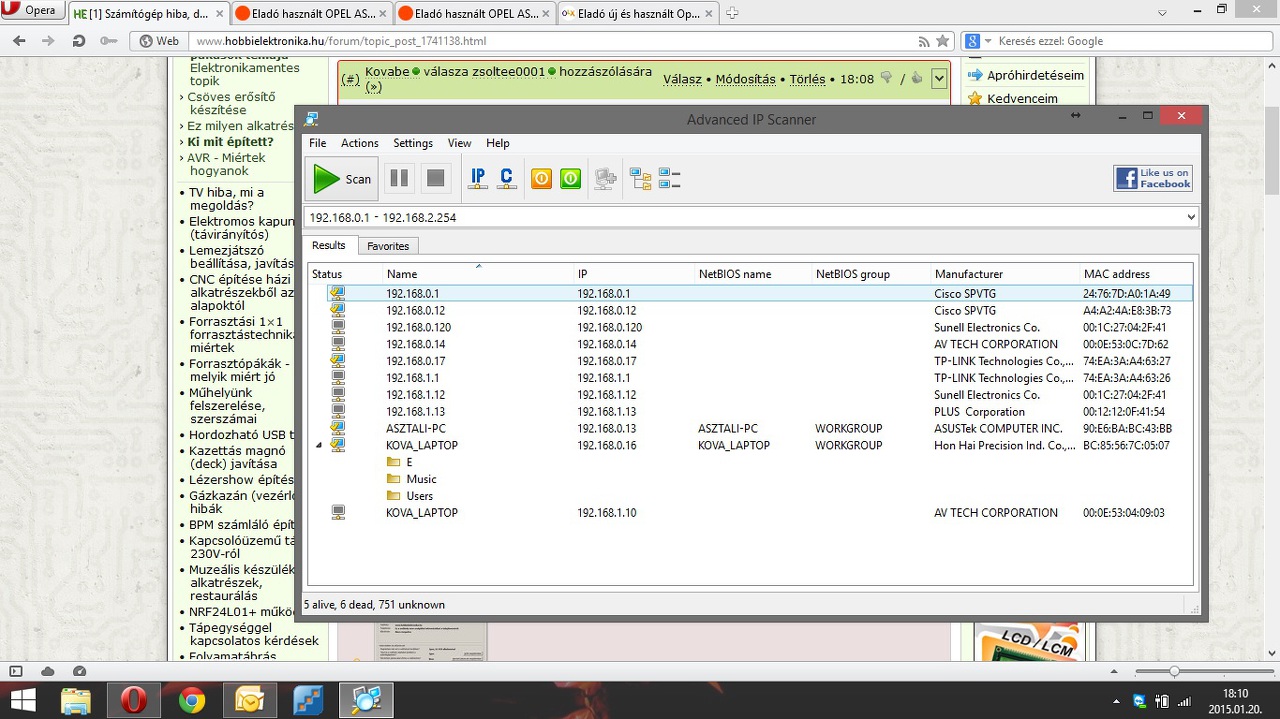The height and width of the screenshot is (719, 1280).
Task: Click the bookmark star in address bar
Action: pos(942,41)
